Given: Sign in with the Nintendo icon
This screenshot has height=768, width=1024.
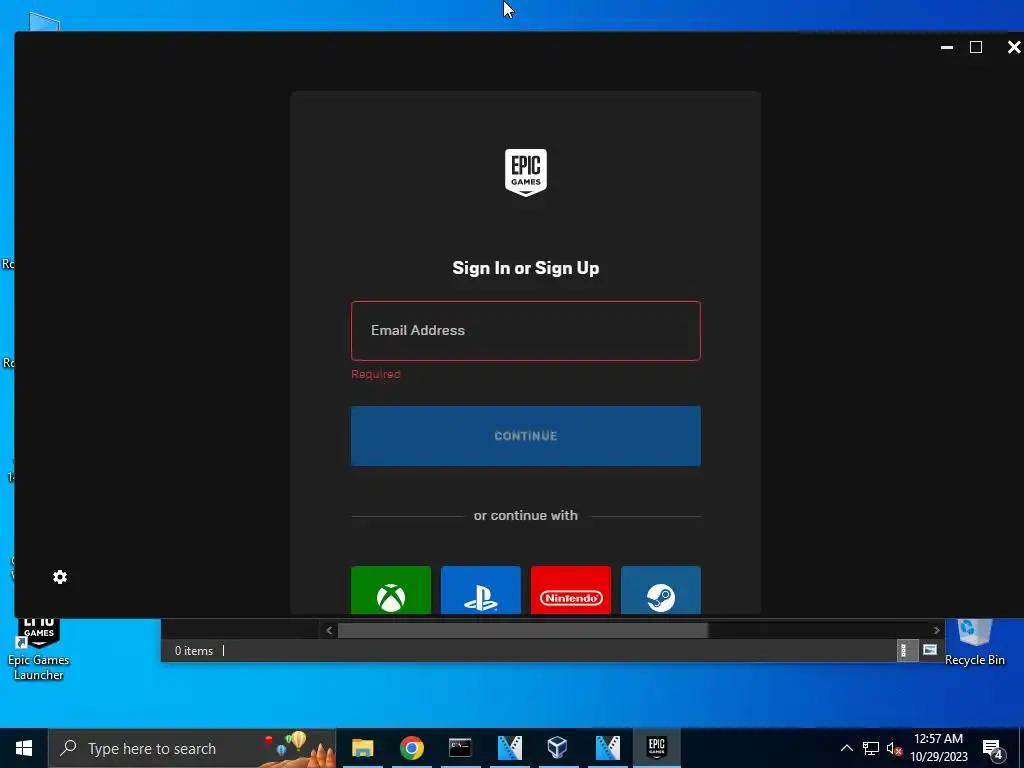Looking at the screenshot, I should tap(571, 590).
